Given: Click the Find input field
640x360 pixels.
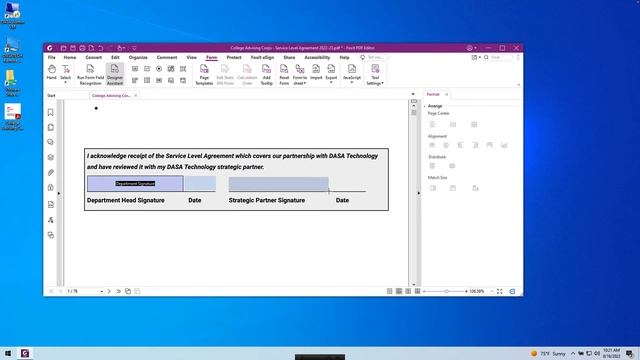Looking at the screenshot, I should tap(500, 58).
